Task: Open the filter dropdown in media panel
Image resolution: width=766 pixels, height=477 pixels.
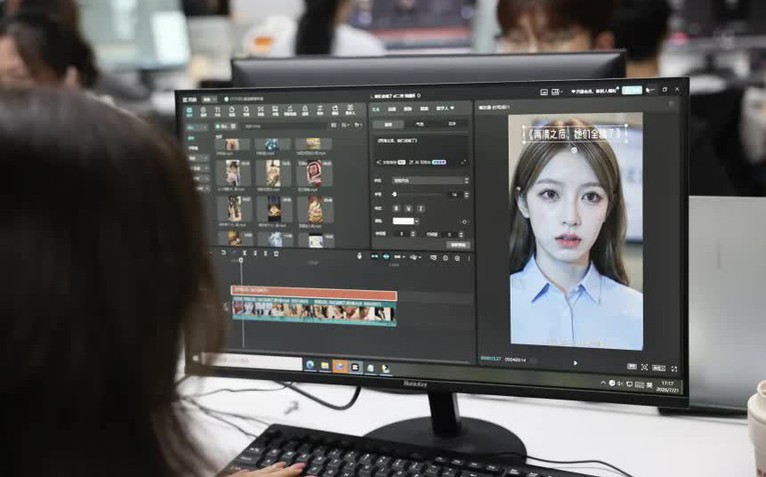Action: 358,125
